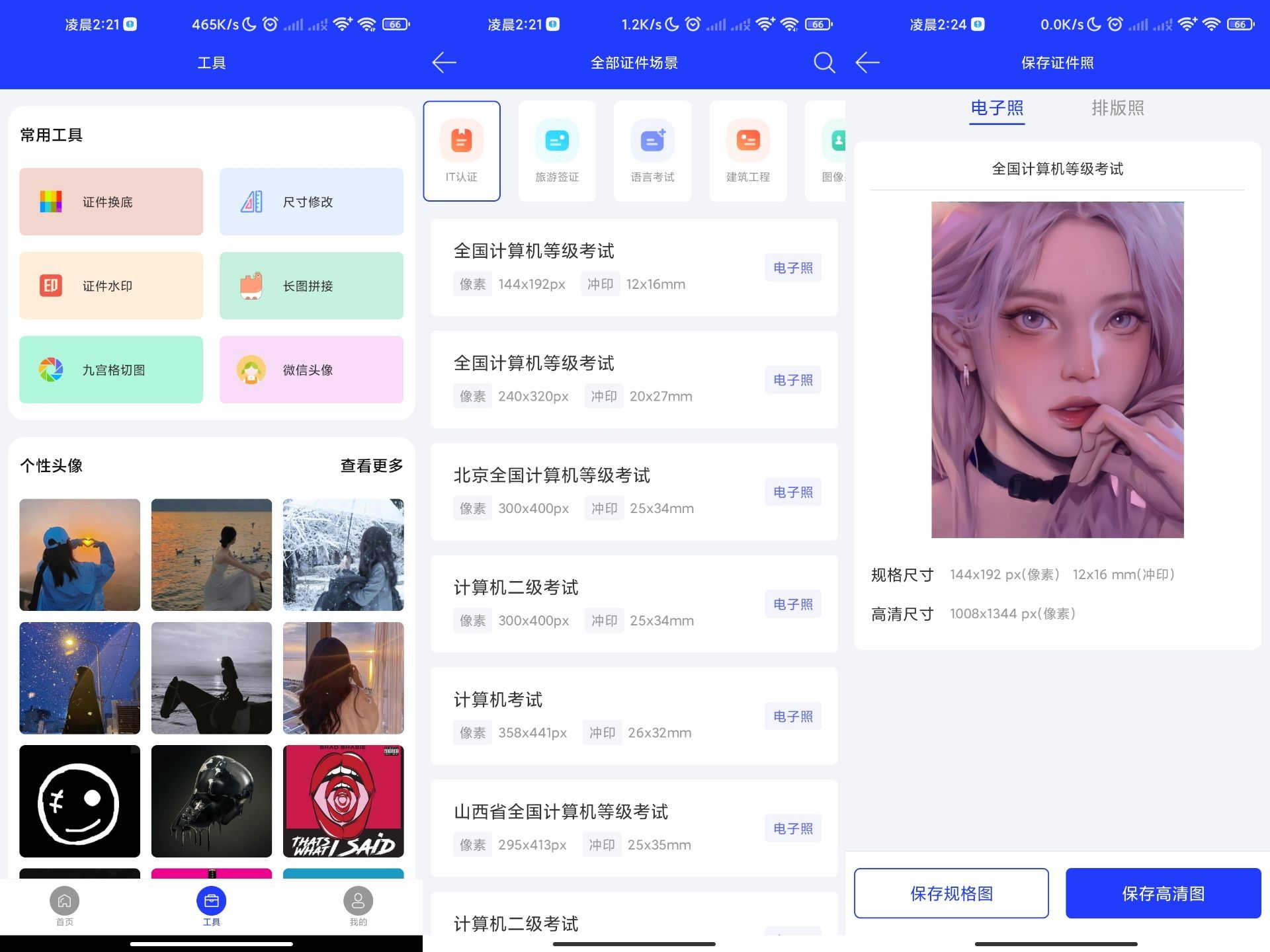Go back from the 保存证件照 screen
The width and height of the screenshot is (1270, 952).
pyautogui.click(x=867, y=63)
